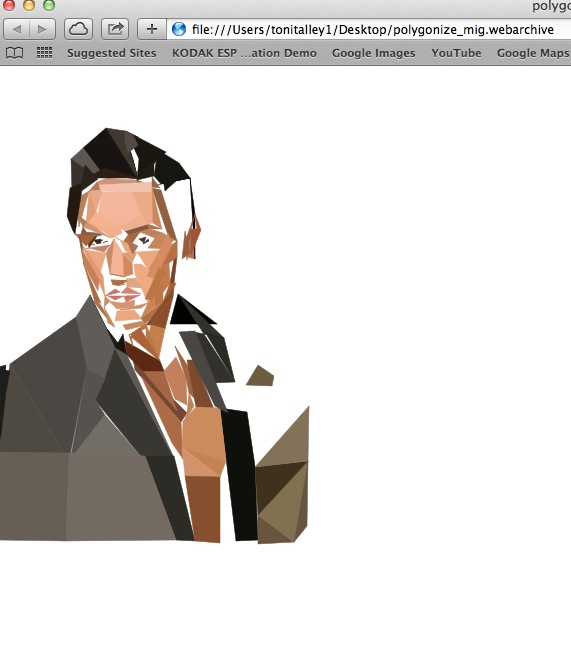The image size is (571, 670).
Task: Click the globe site icon in the address bar
Action: pos(179,29)
